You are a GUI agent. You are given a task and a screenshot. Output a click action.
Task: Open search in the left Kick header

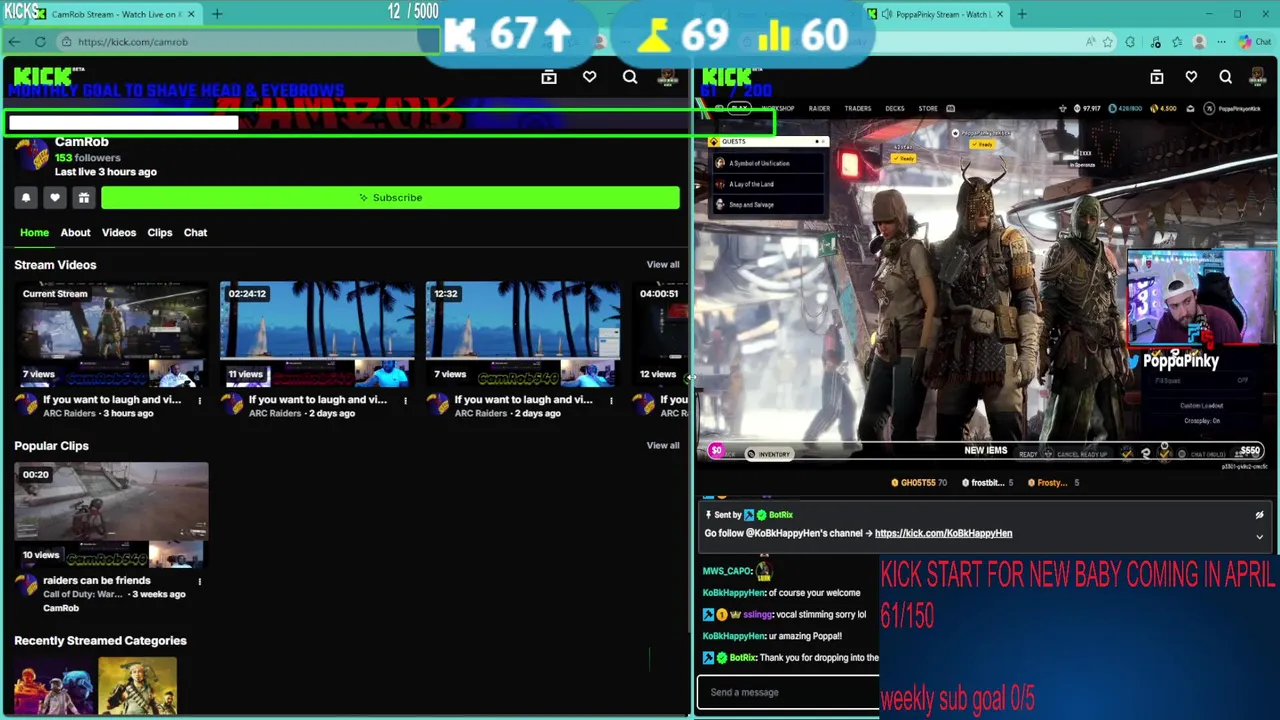pos(630,77)
